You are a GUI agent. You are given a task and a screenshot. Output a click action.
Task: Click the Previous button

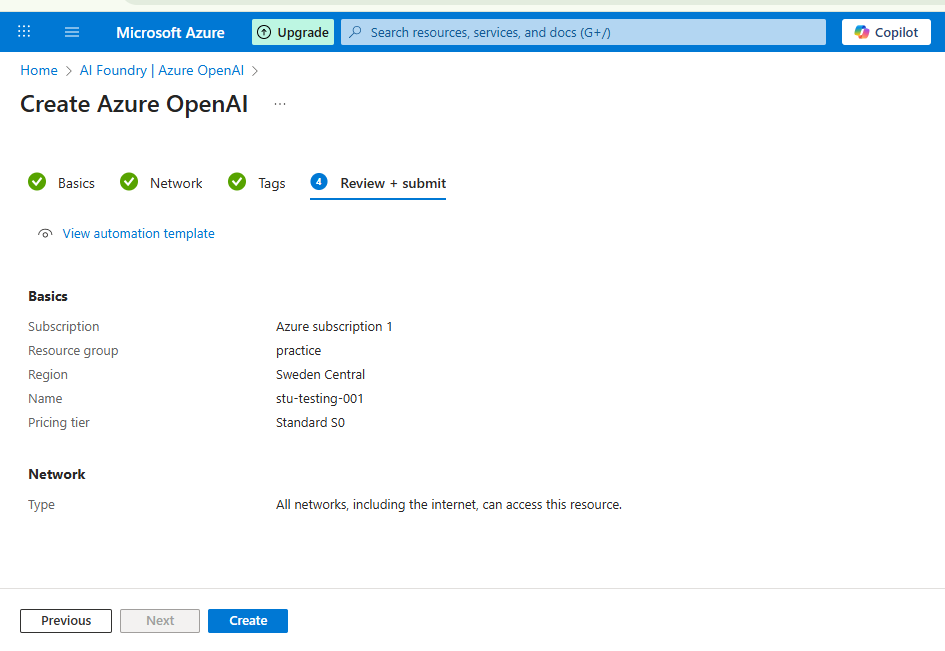(x=66, y=621)
